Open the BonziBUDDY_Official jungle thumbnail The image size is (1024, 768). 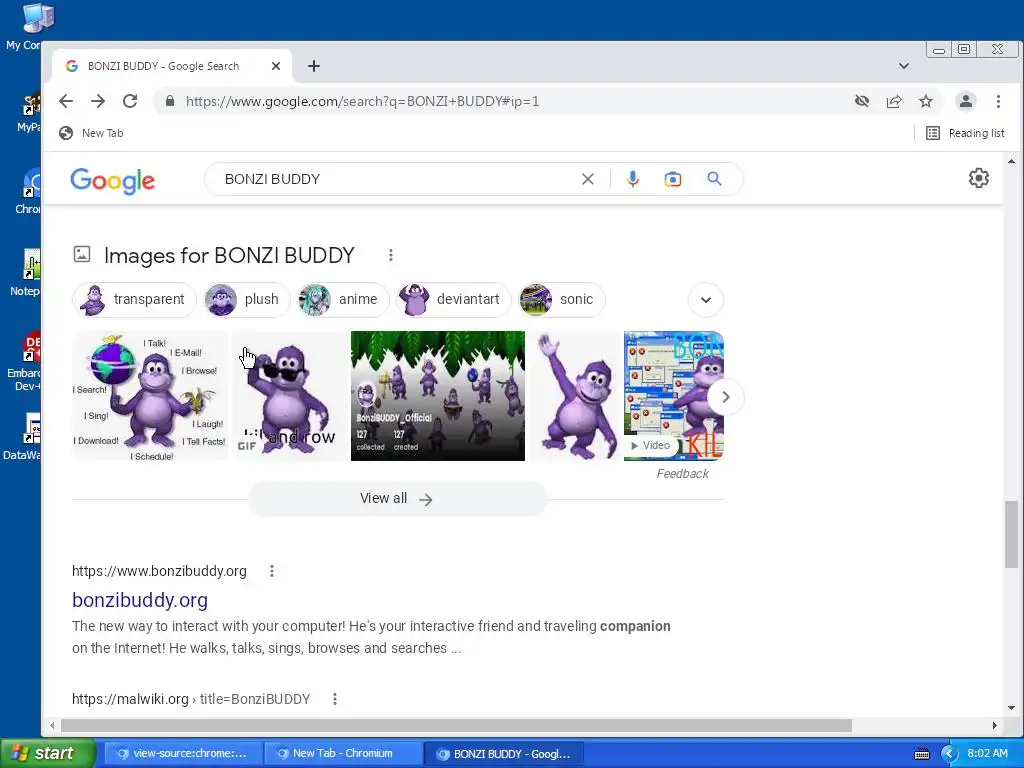click(438, 396)
